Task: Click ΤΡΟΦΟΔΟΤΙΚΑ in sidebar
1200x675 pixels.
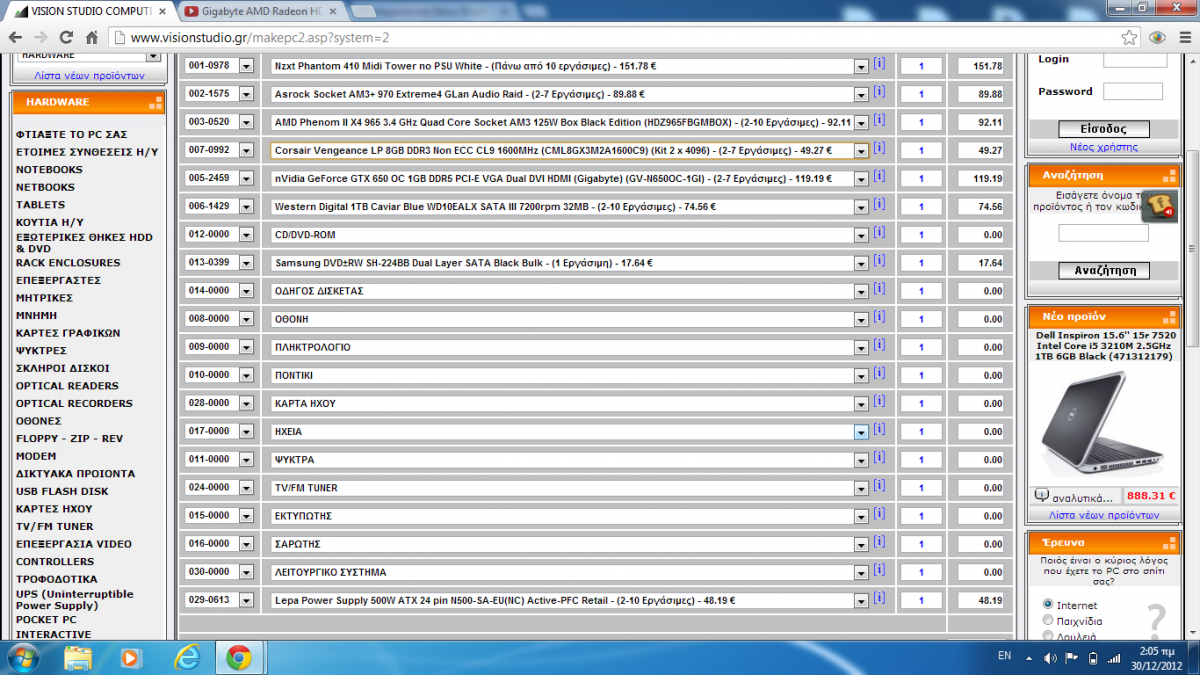Action: tap(56, 579)
